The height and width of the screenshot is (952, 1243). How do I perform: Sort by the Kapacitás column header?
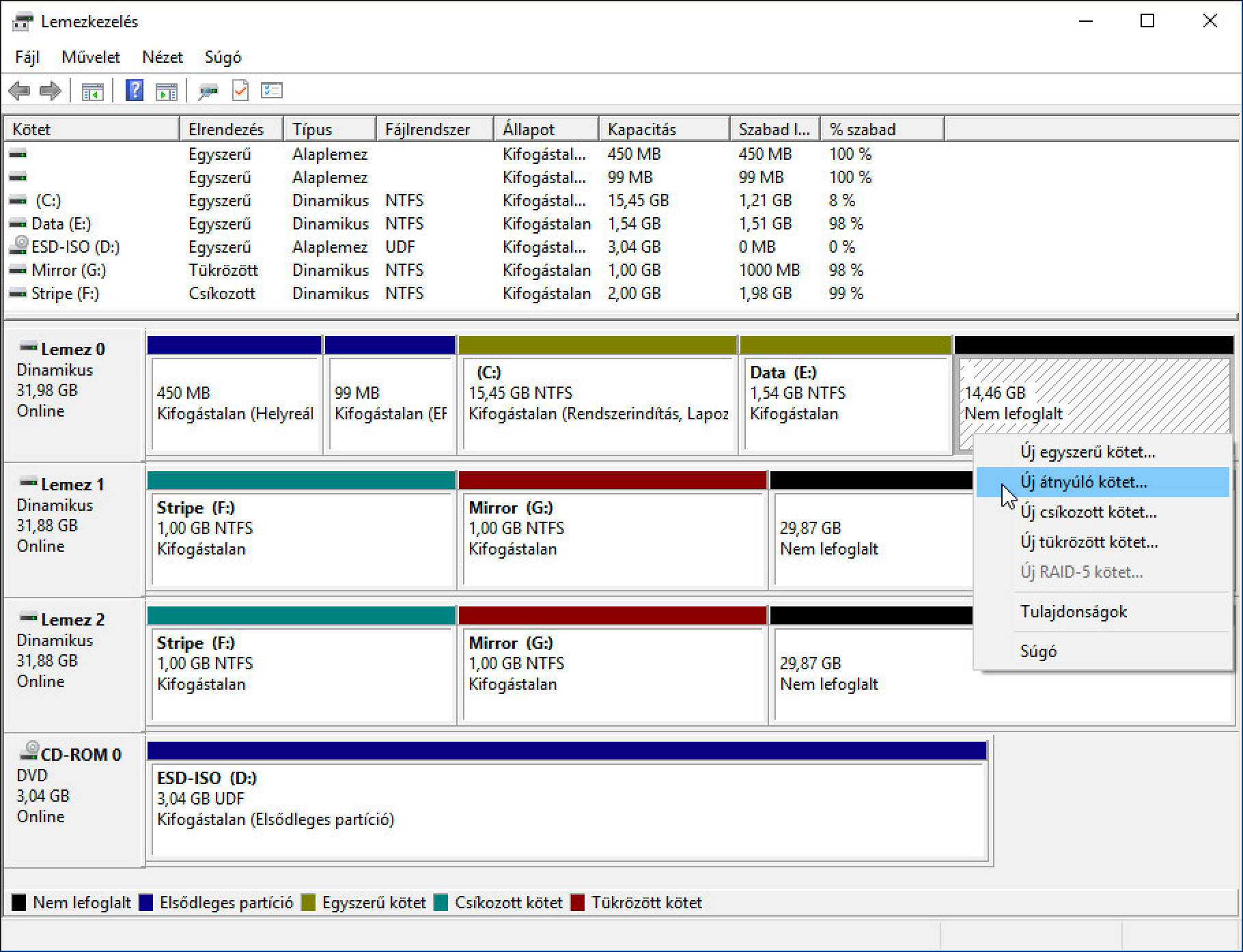point(665,129)
